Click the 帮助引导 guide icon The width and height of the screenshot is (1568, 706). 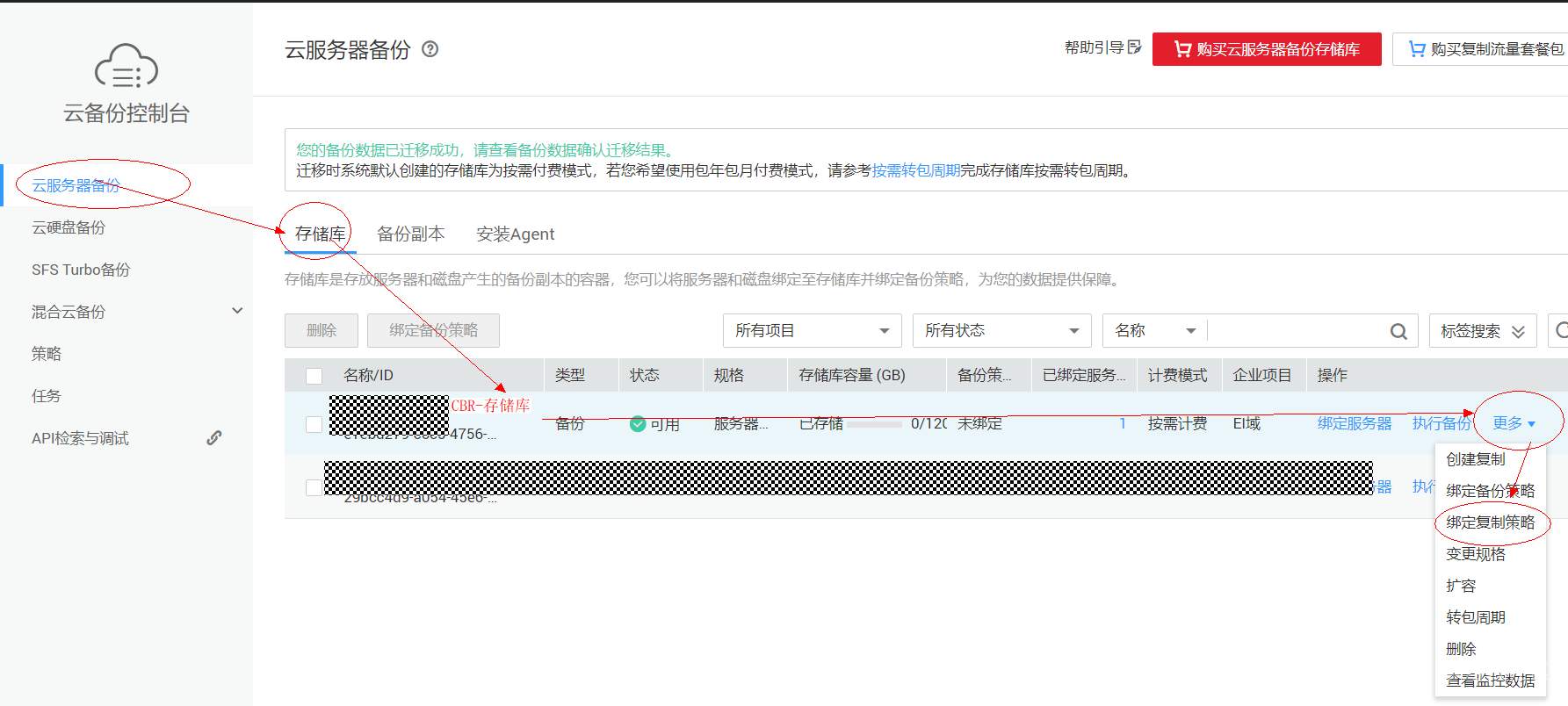pyautogui.click(x=1134, y=47)
